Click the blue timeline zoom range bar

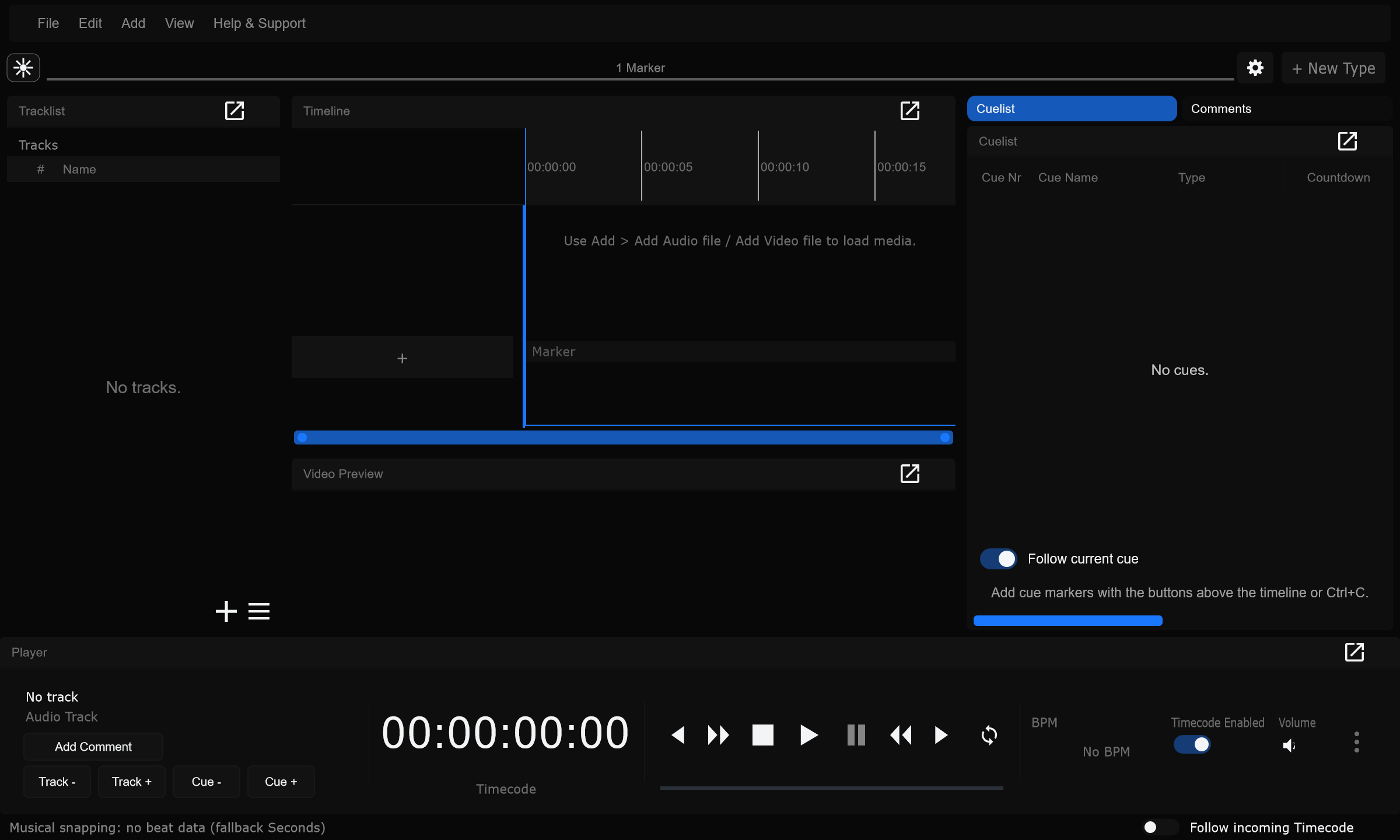click(x=624, y=437)
